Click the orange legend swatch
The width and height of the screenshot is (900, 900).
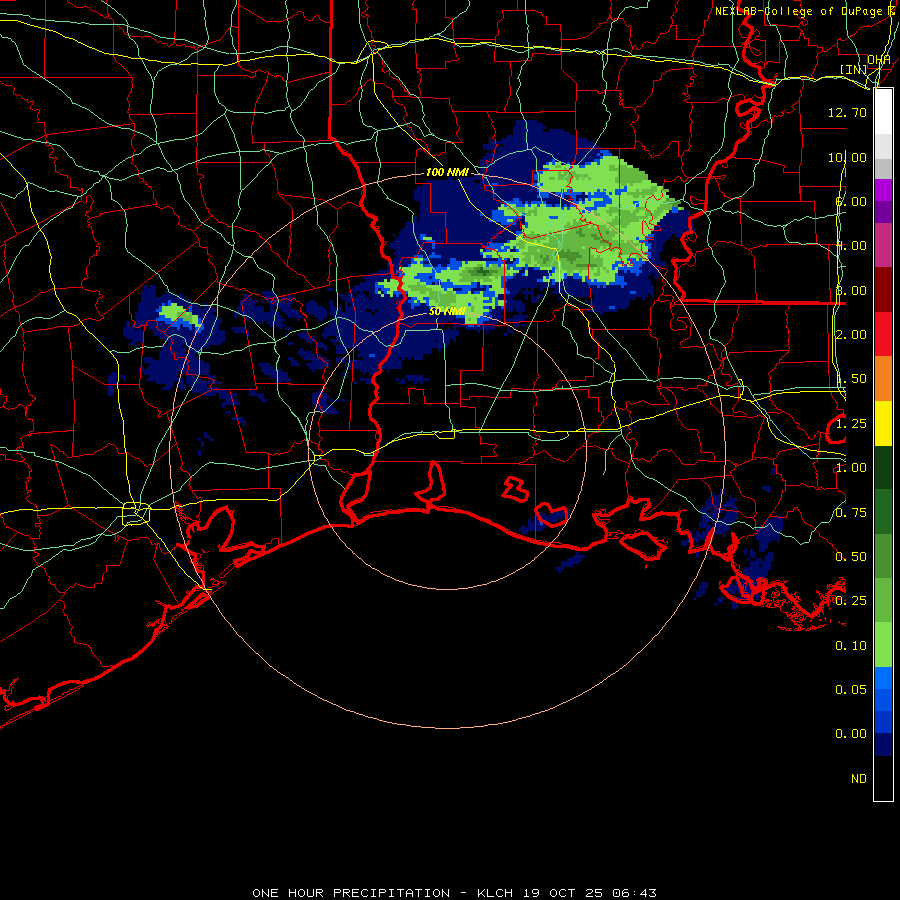tap(883, 379)
